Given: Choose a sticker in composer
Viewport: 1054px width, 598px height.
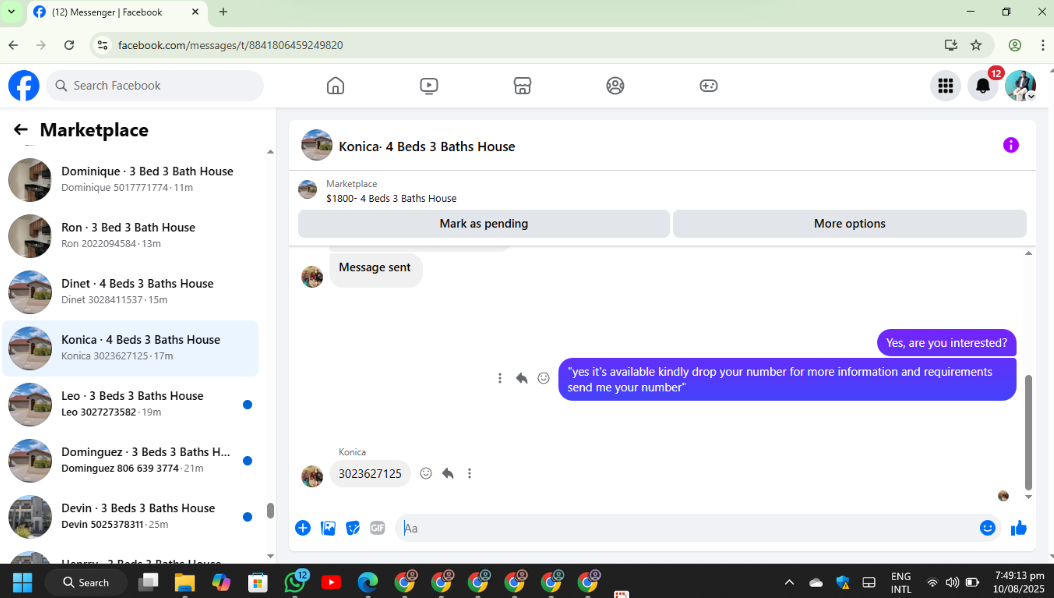Looking at the screenshot, I should [353, 528].
